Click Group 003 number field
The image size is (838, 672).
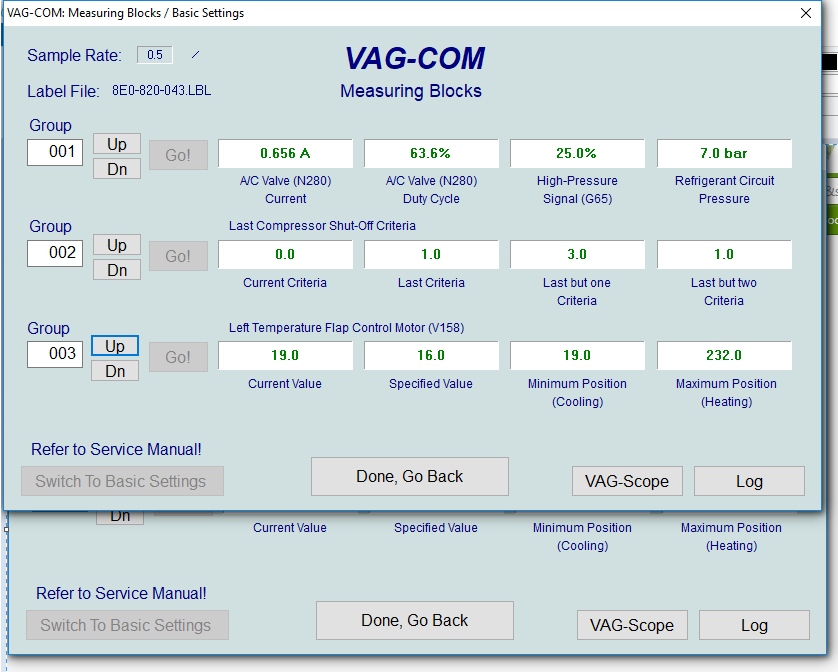(55, 354)
